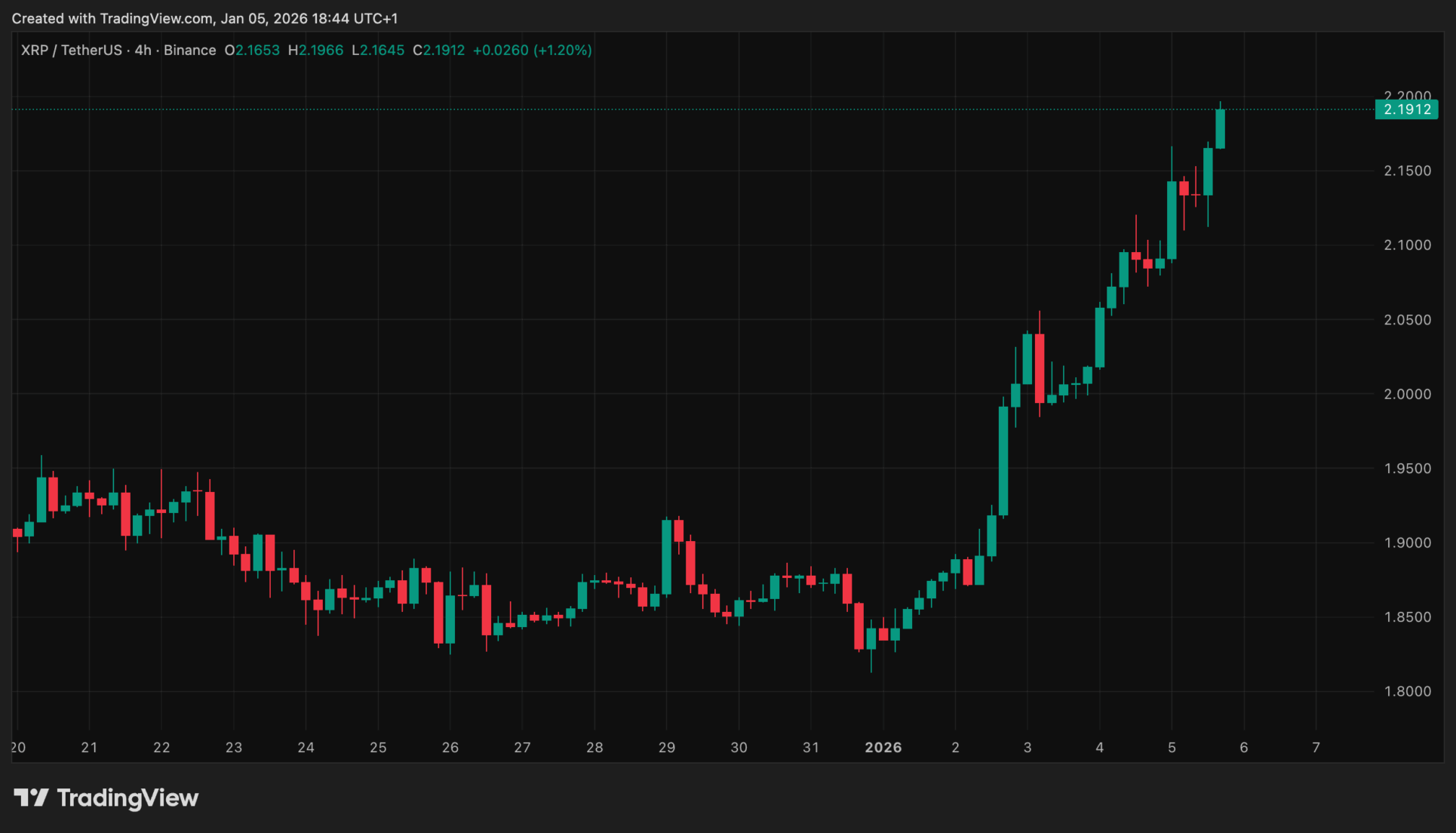
Task: Click the 2026 year marker on time axis
Action: pyautogui.click(x=883, y=747)
